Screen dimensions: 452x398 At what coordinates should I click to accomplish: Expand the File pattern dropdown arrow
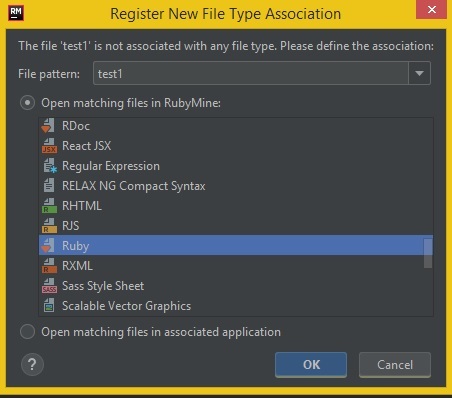click(419, 73)
